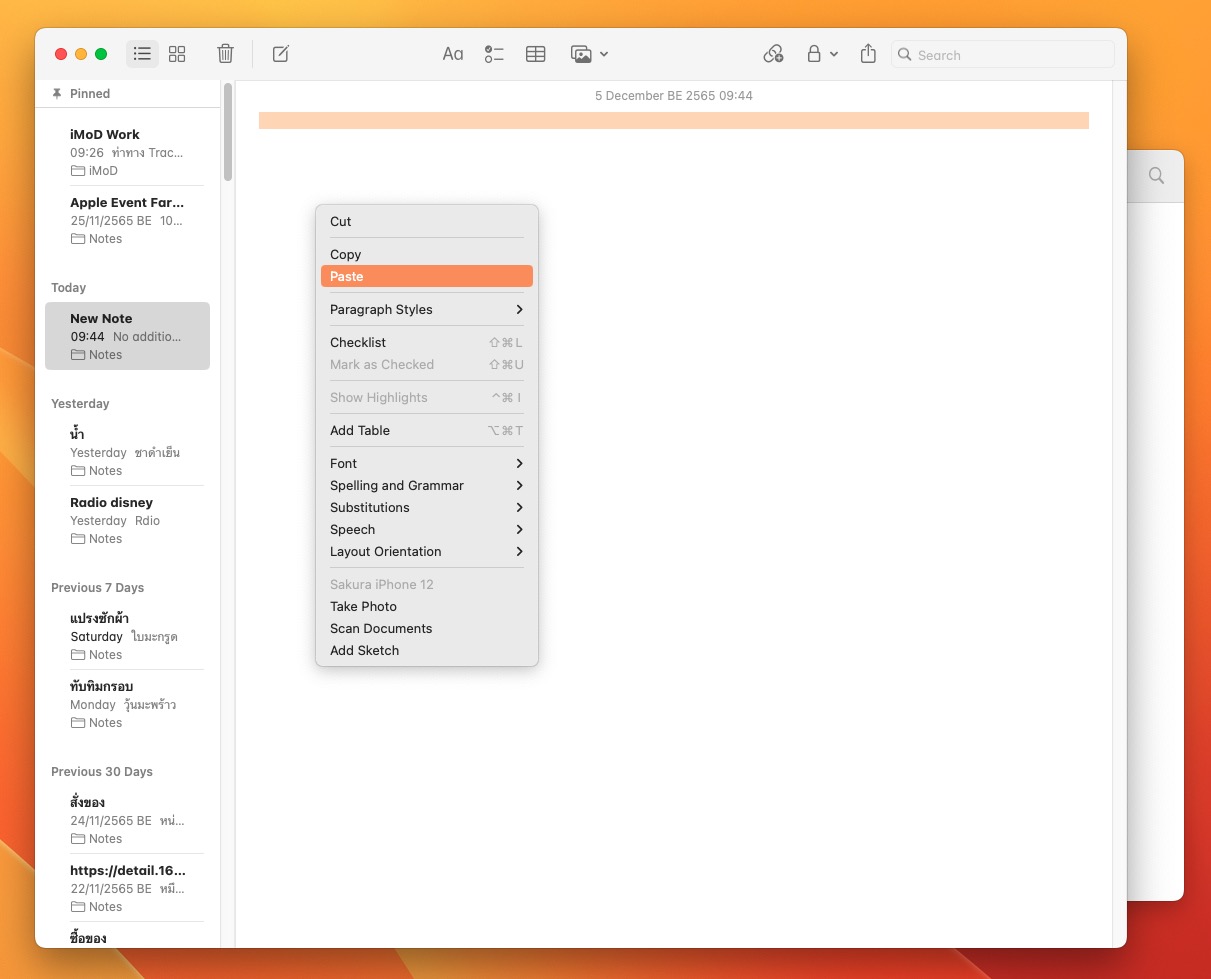Open the lock note dropdown
Screen dimensions: 1211x979
[821, 54]
